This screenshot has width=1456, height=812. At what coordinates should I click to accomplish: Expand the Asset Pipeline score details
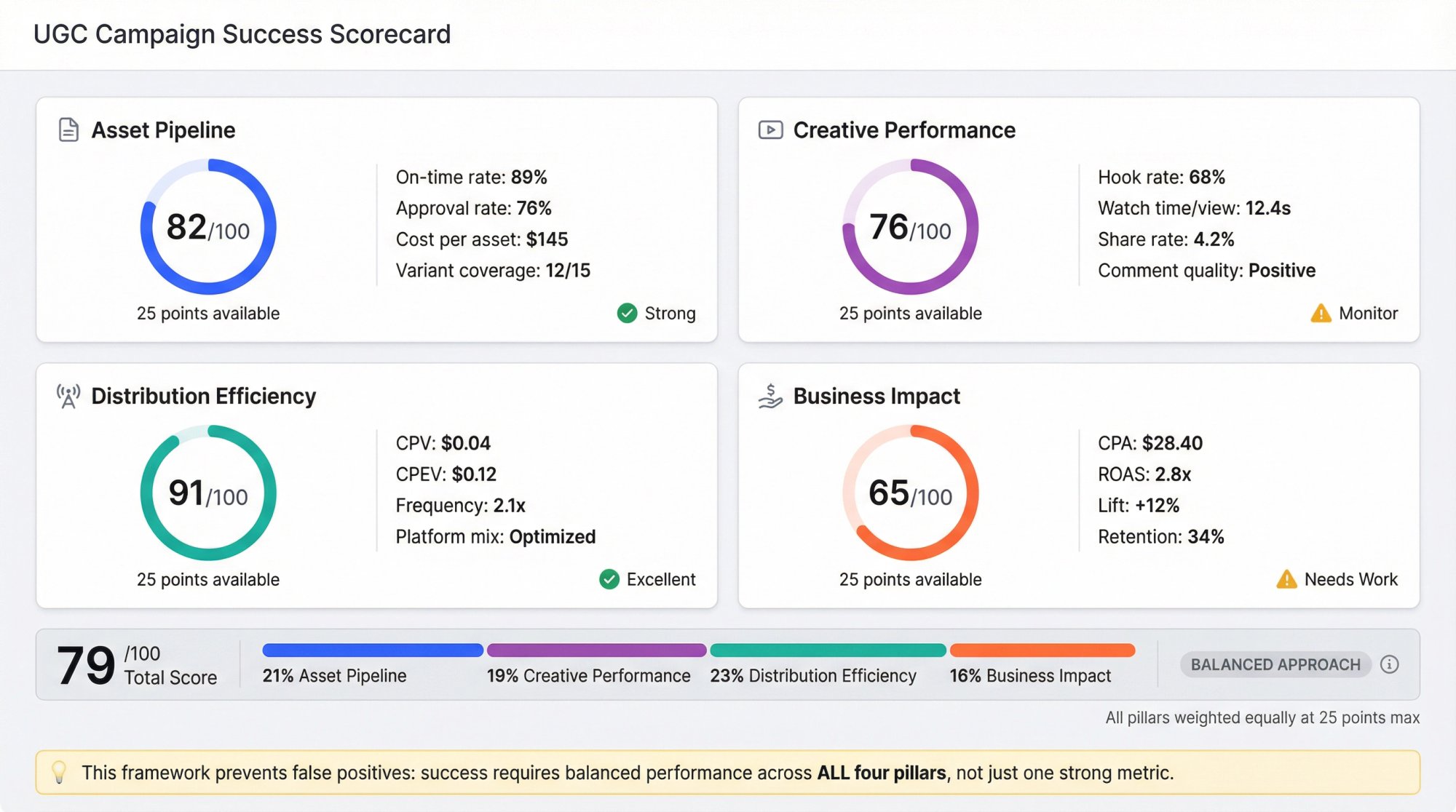pos(207,228)
